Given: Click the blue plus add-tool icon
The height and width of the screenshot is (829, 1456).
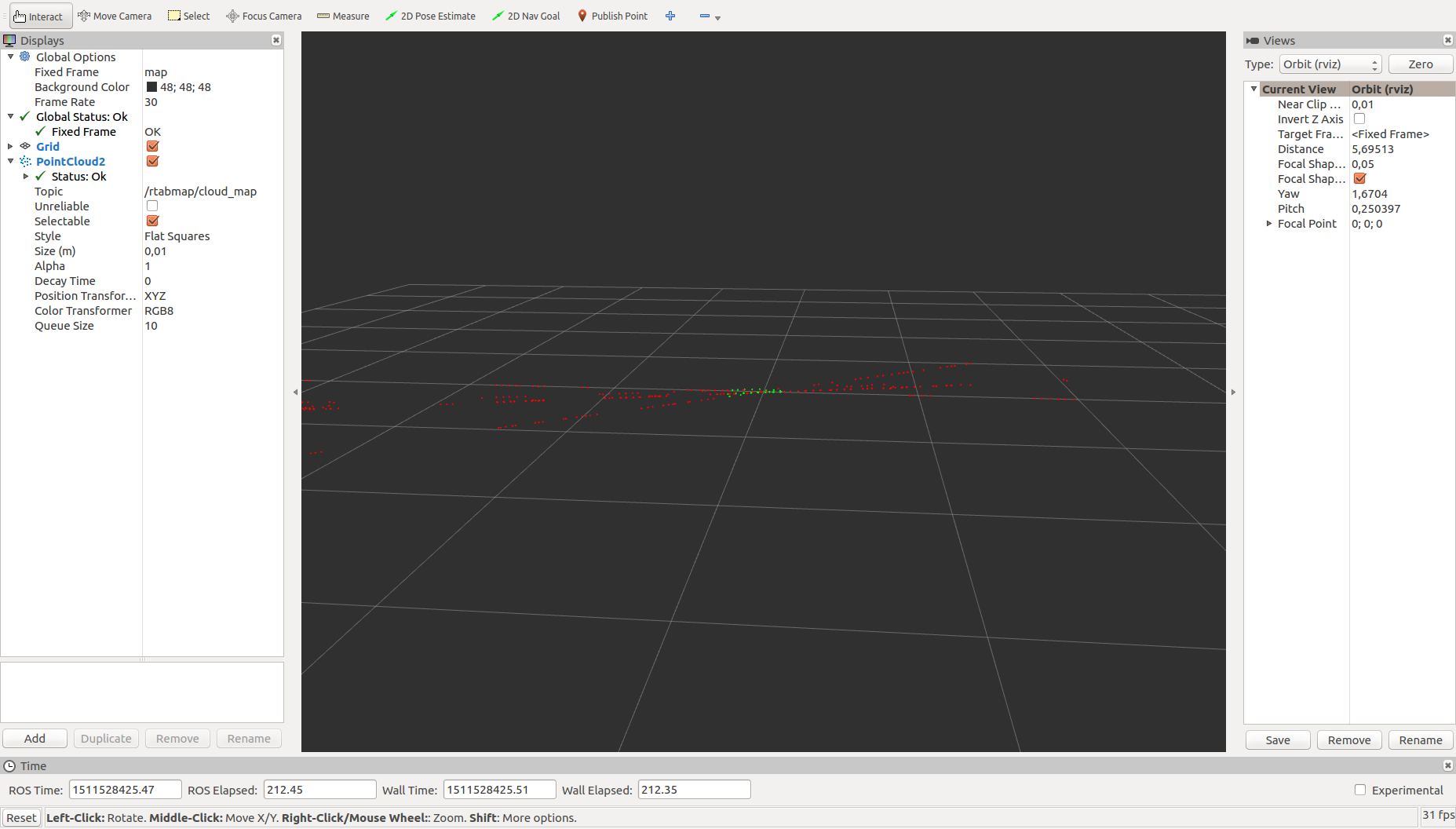Looking at the screenshot, I should point(670,16).
